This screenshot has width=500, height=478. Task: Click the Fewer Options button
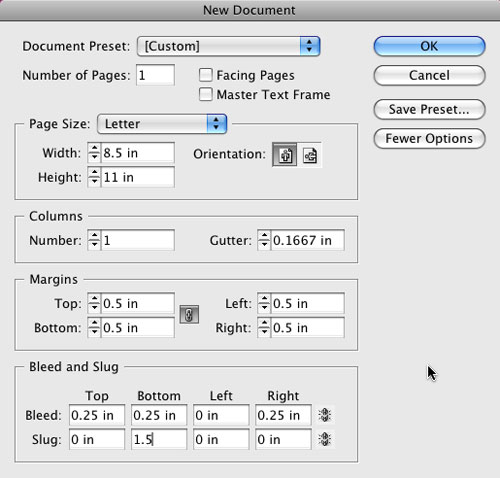point(429,138)
